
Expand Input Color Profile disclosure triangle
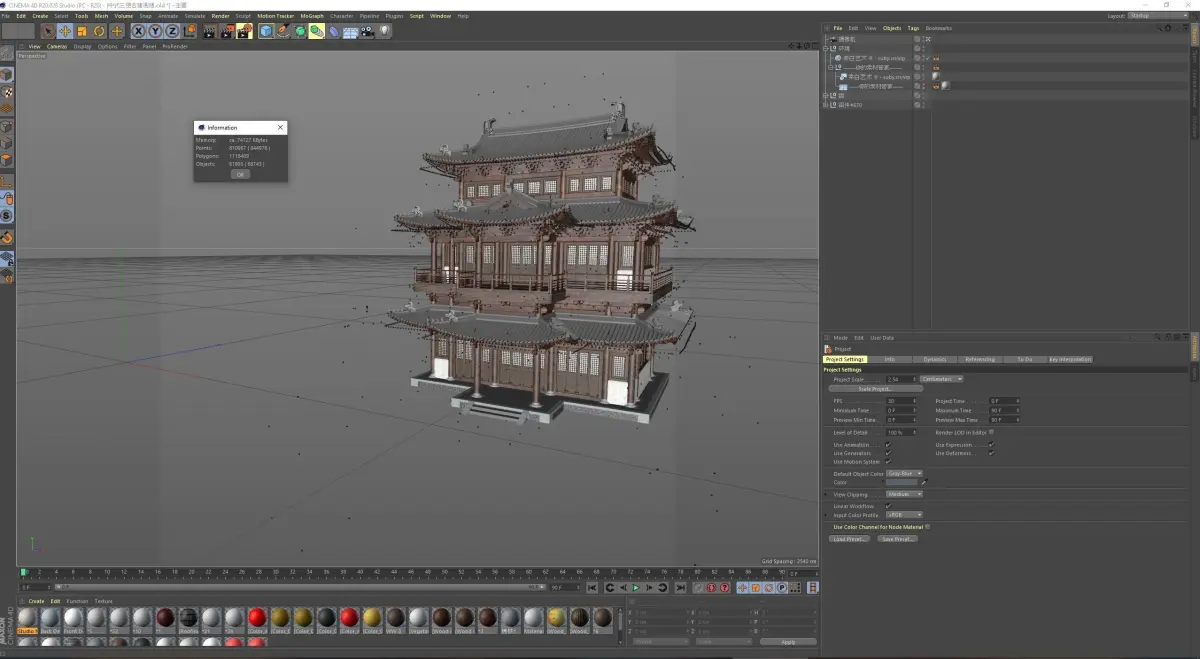[x=827, y=515]
